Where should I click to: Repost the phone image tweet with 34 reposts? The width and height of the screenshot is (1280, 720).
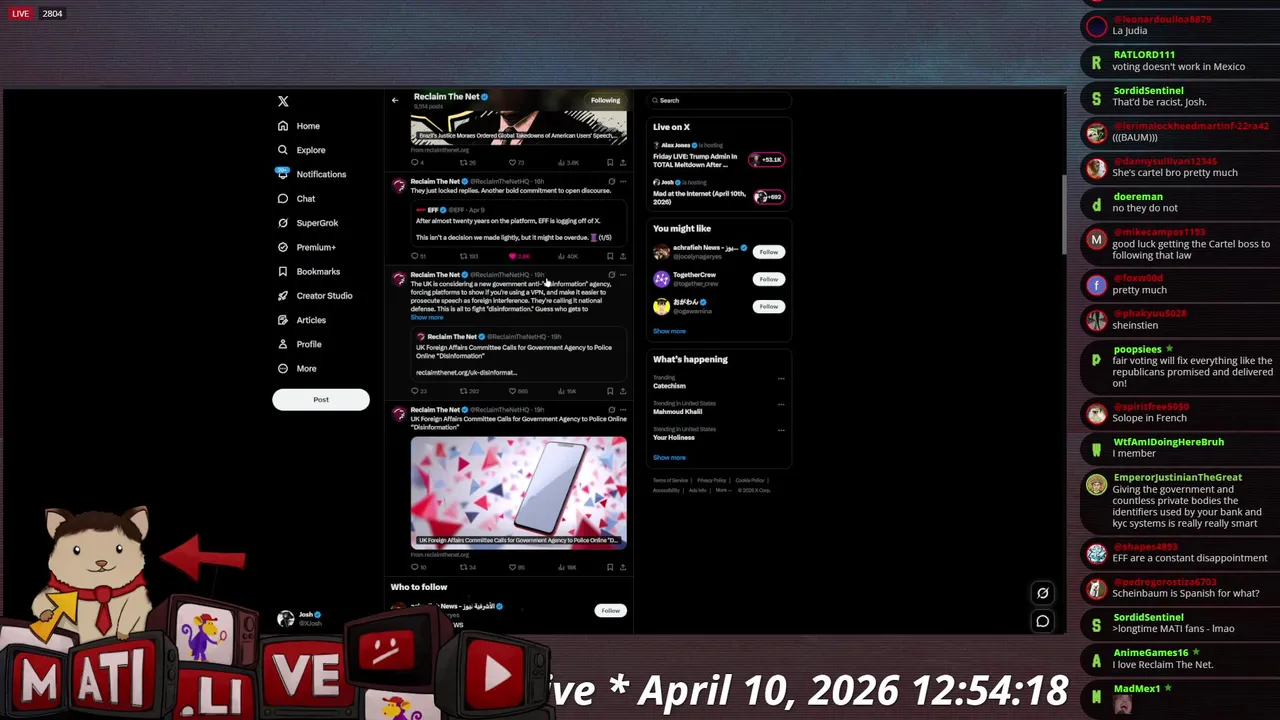tap(463, 567)
